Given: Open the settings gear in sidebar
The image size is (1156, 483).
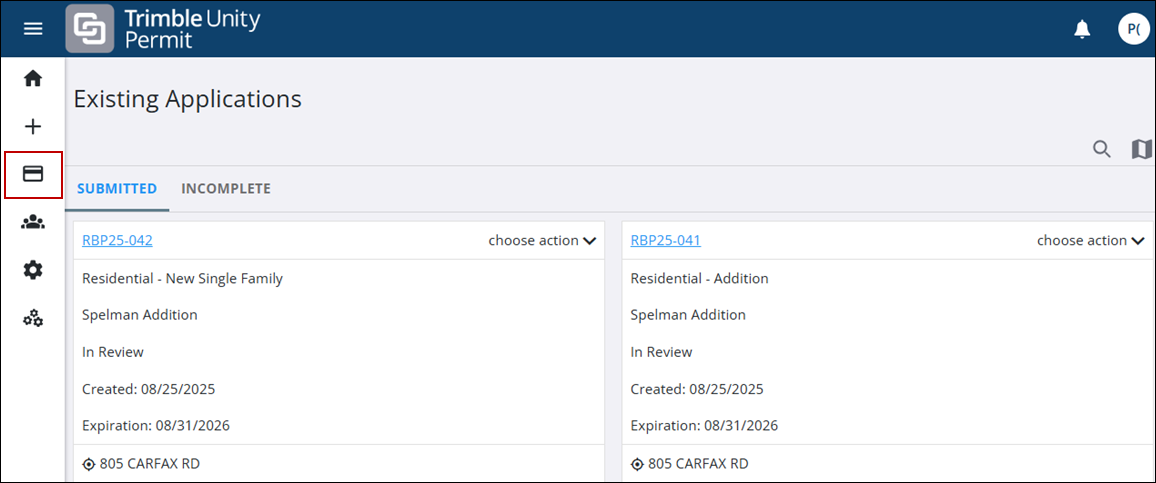Looking at the screenshot, I should tap(33, 270).
